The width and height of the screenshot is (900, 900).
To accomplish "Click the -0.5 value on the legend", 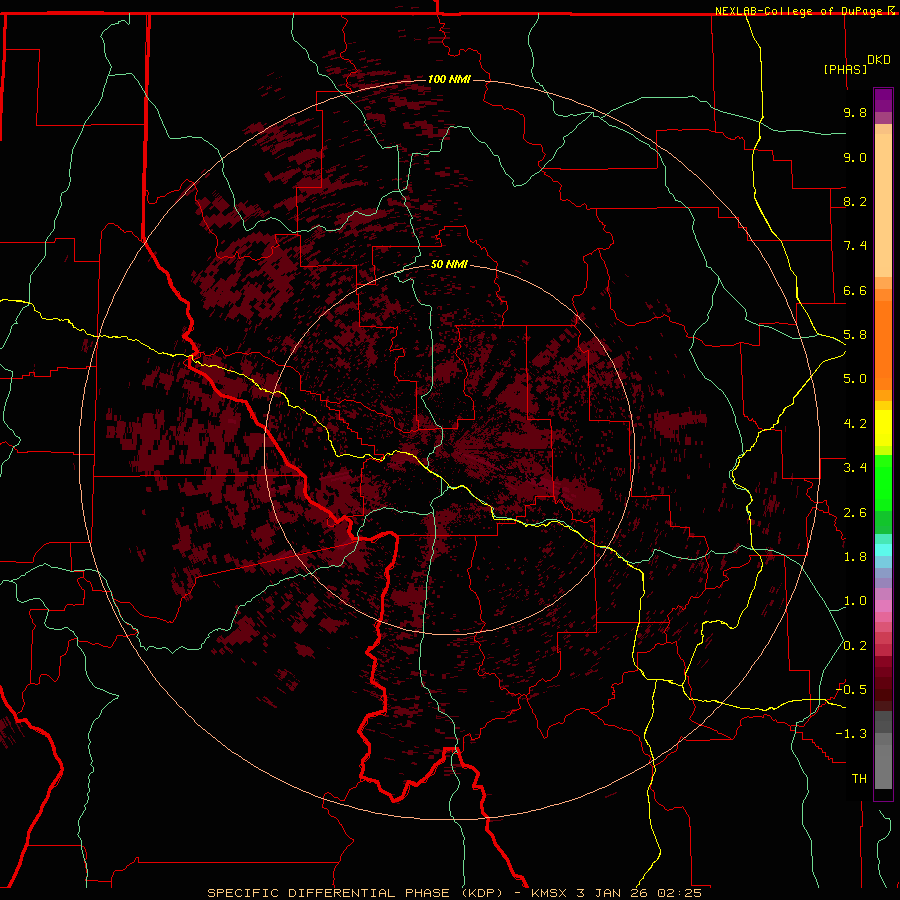I will (851, 690).
